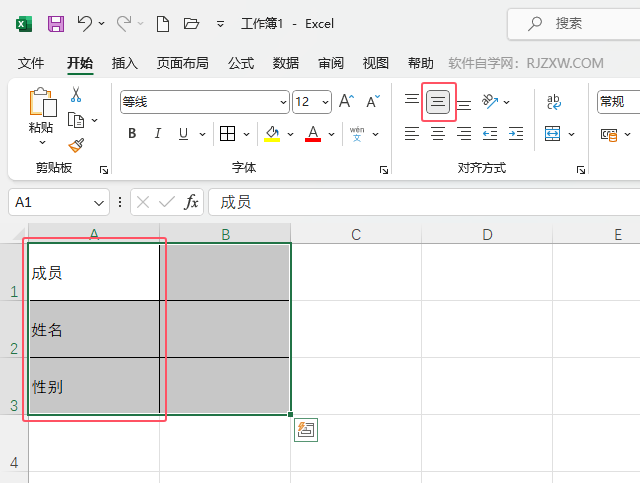The image size is (640, 483).
Task: Click the Open folder icon
Action: (191, 24)
